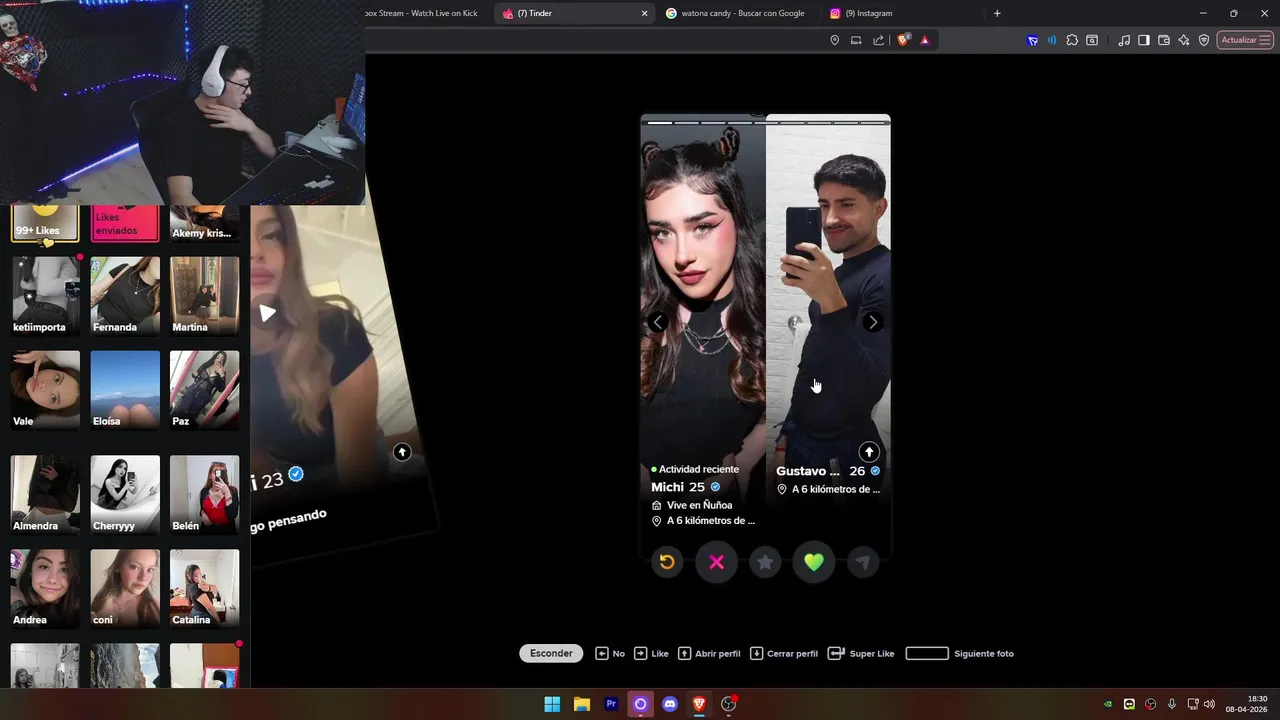Click the location pin icon in address bar
This screenshot has height=720, width=1280.
pyautogui.click(x=835, y=40)
